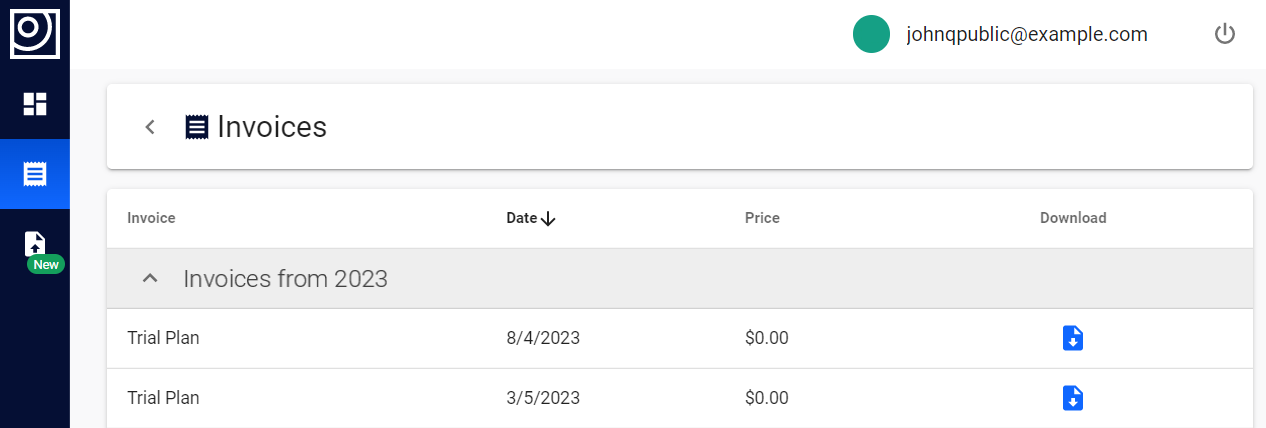Screen dimensions: 1266x428
Task: Collapse the Invoices from 2023 group chevron
Action: 150,278
